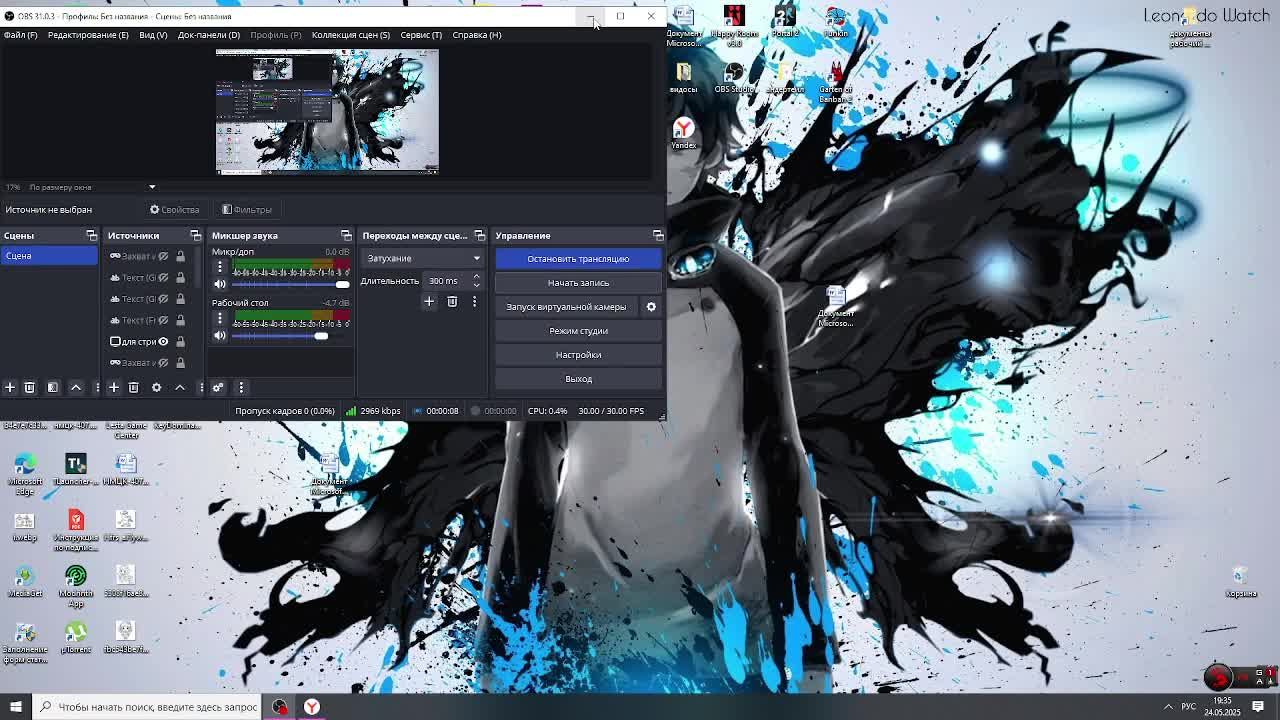Mute the Рабочий стол audio channel

pos(220,336)
